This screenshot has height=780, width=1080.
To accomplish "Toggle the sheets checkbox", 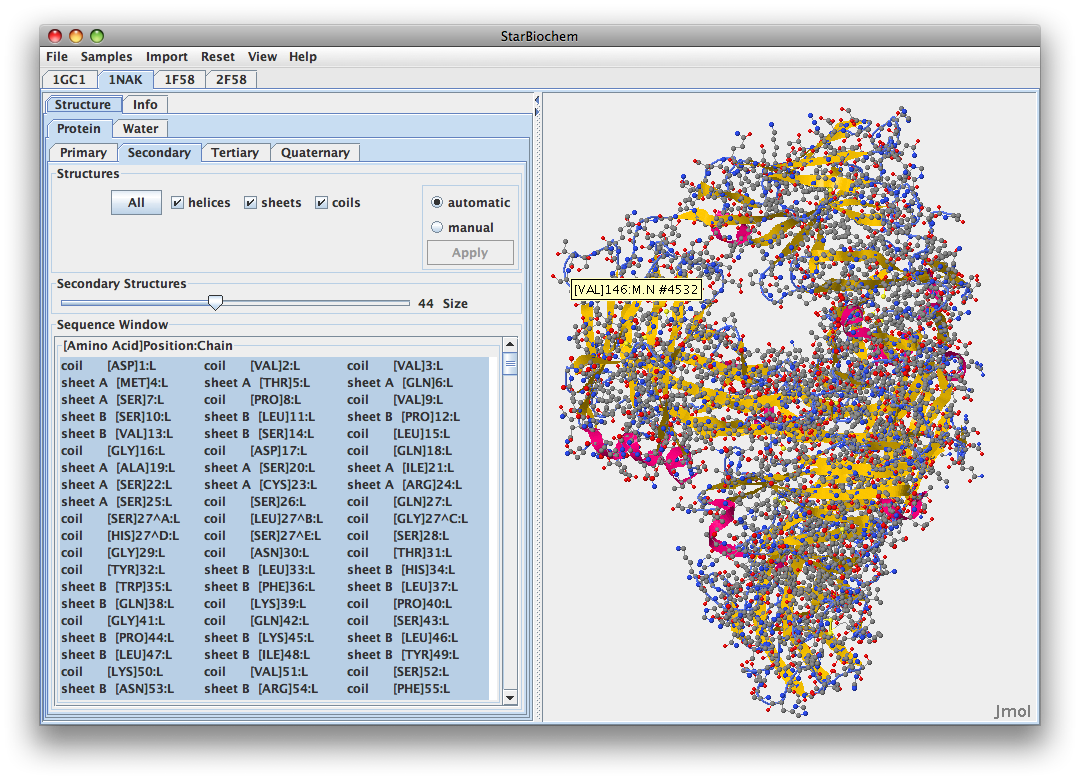I will (250, 203).
